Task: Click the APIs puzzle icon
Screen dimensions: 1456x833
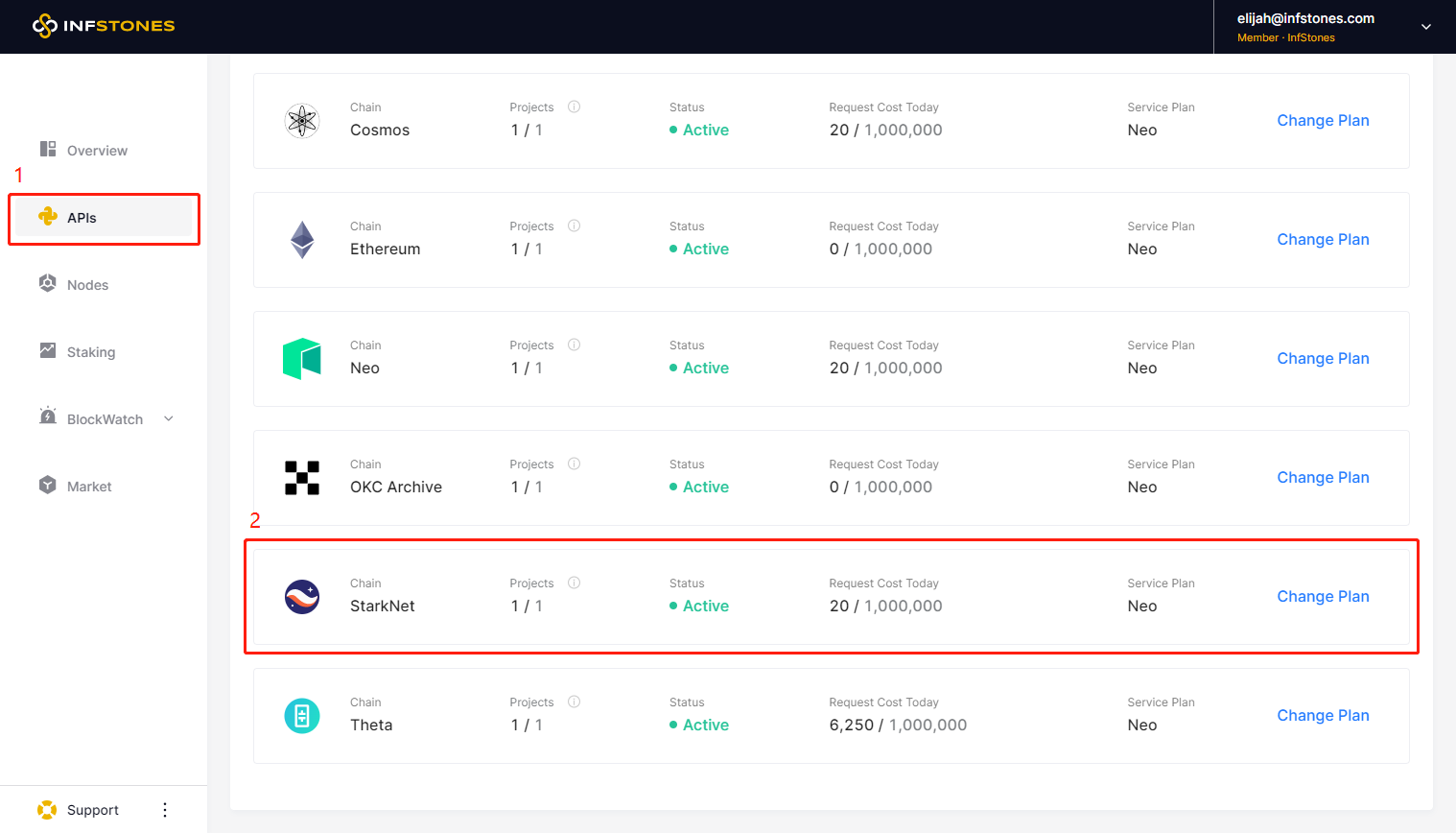Action: pos(48,216)
